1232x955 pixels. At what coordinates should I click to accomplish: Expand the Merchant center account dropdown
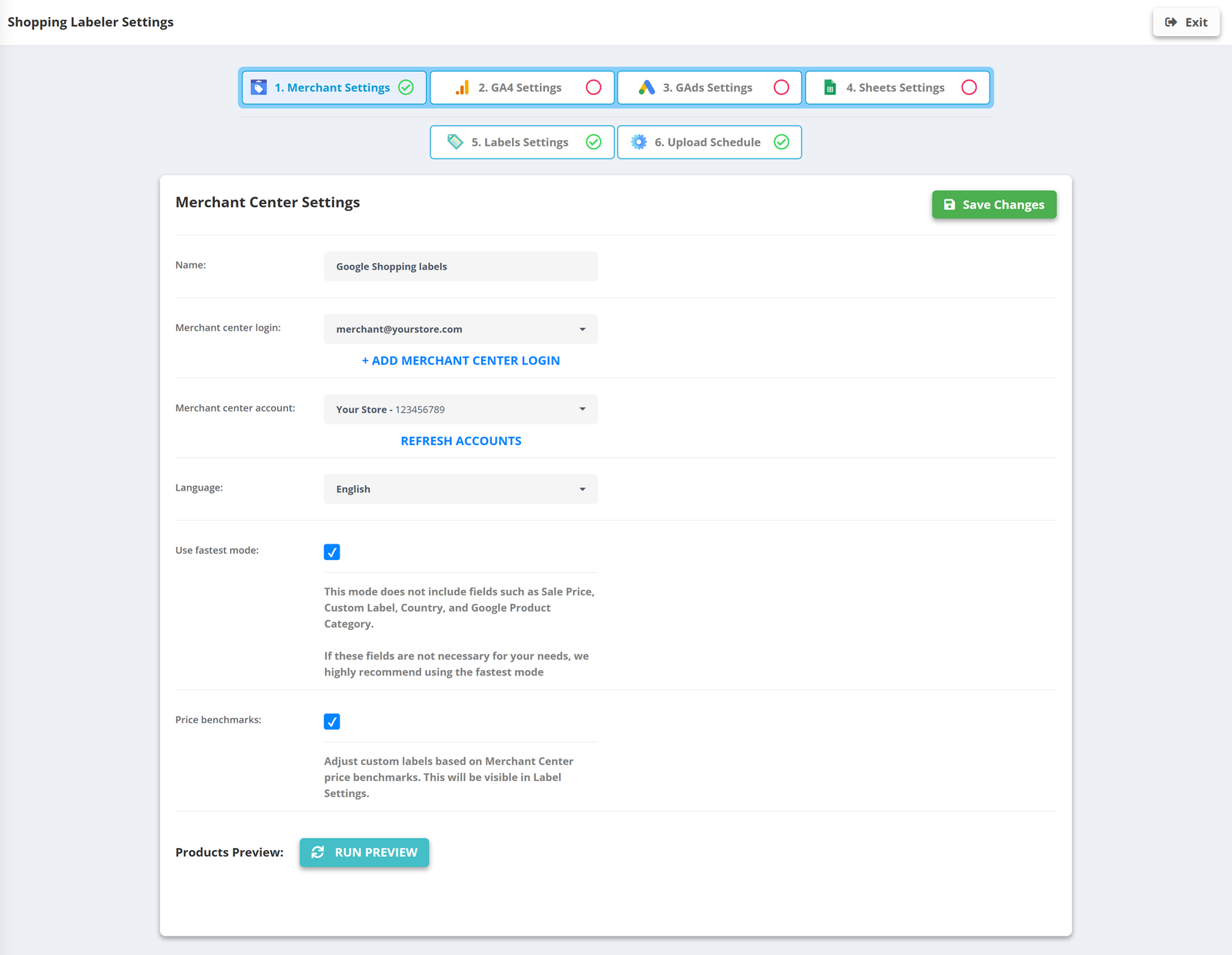point(460,409)
